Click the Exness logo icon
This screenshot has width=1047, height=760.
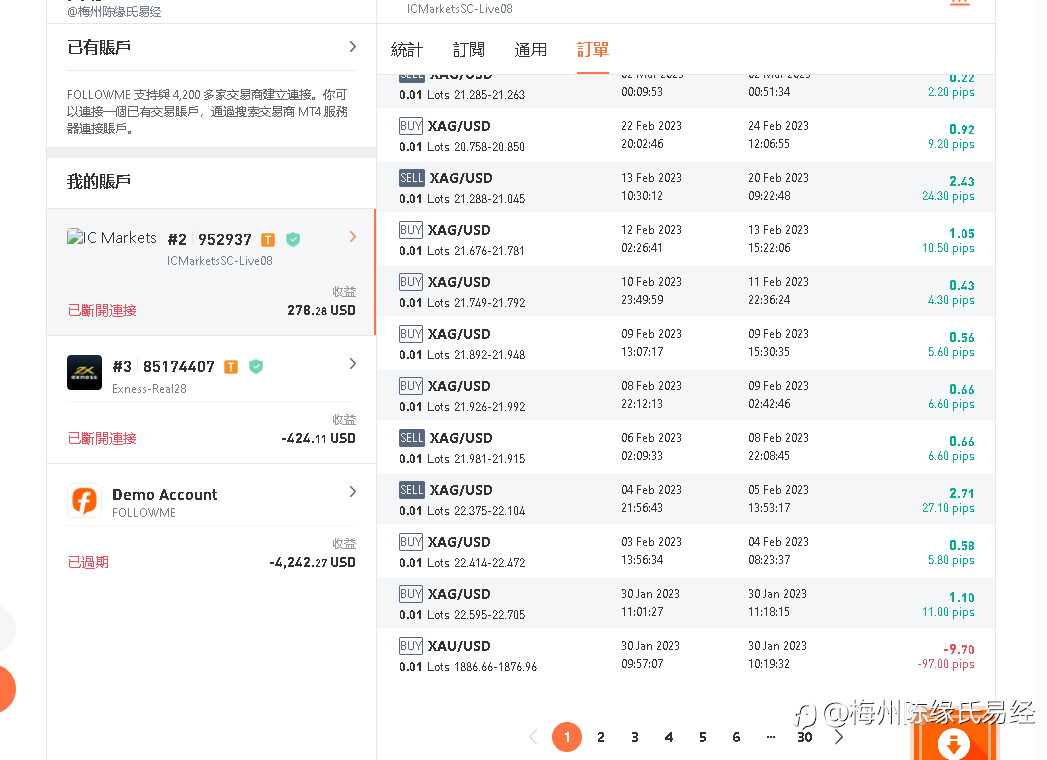coord(84,372)
